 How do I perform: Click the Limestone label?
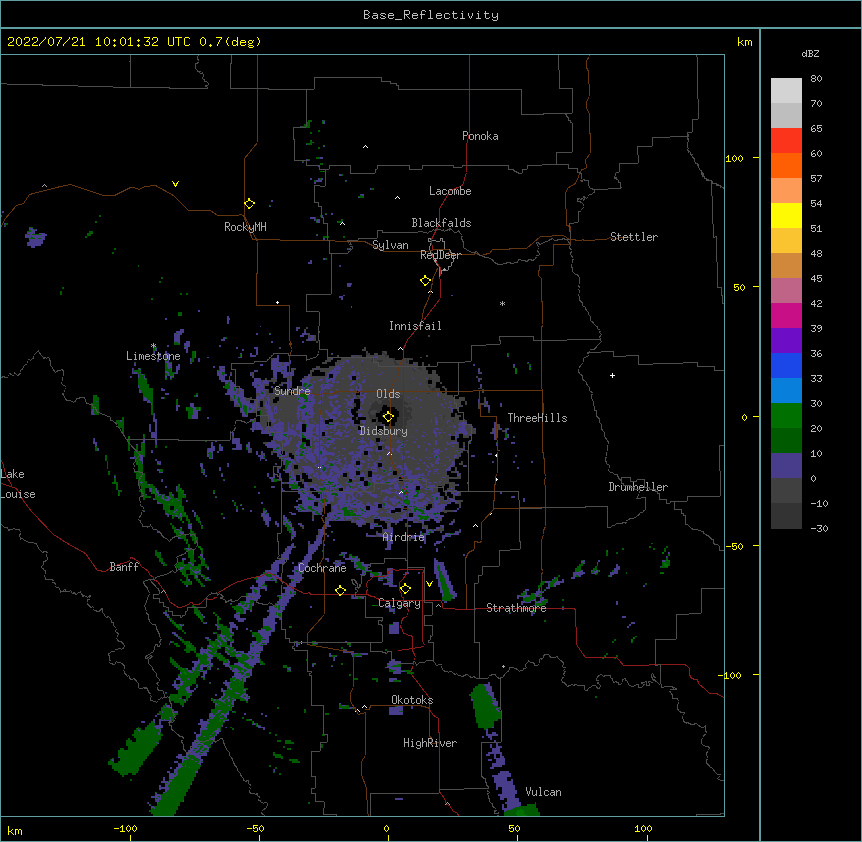click(153, 356)
